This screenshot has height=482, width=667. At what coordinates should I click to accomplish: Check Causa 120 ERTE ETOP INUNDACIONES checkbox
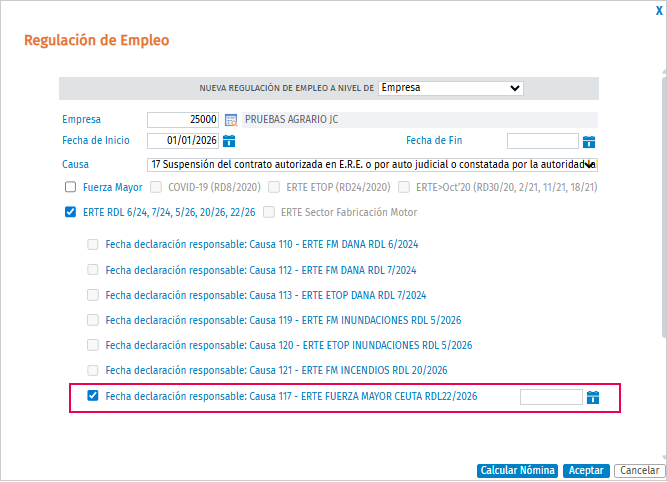point(93,345)
